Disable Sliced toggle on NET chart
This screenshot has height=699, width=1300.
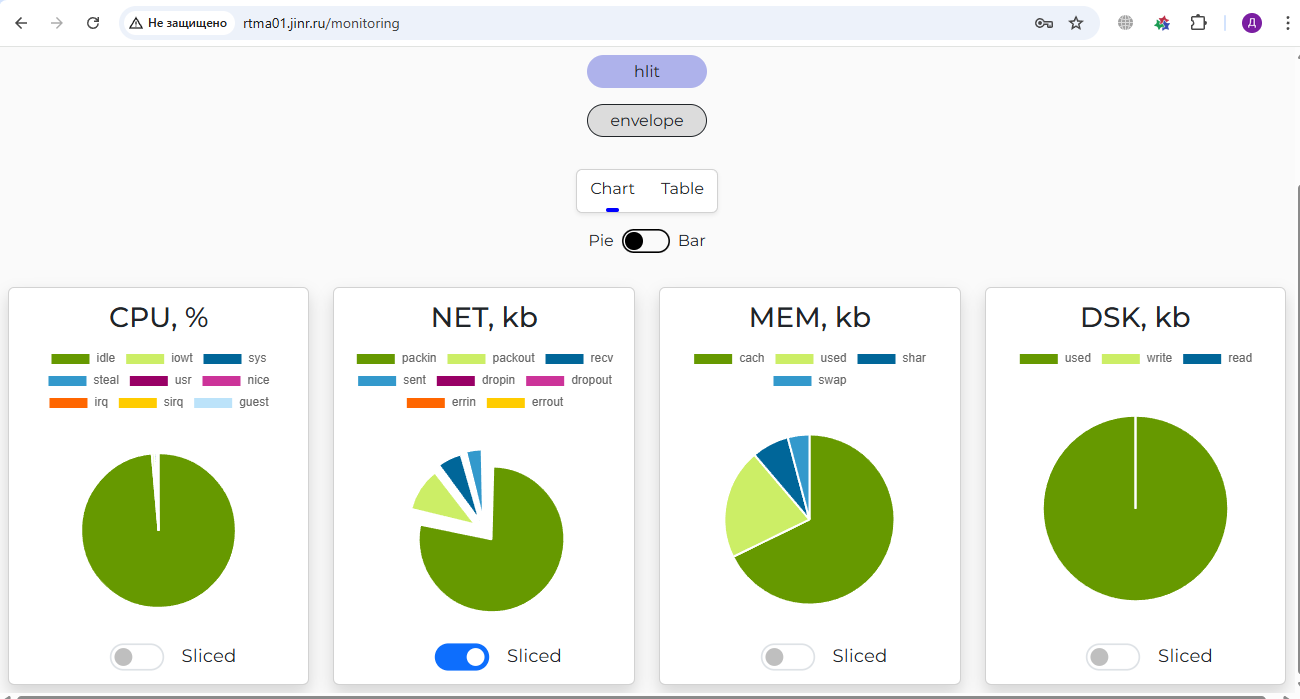(462, 657)
